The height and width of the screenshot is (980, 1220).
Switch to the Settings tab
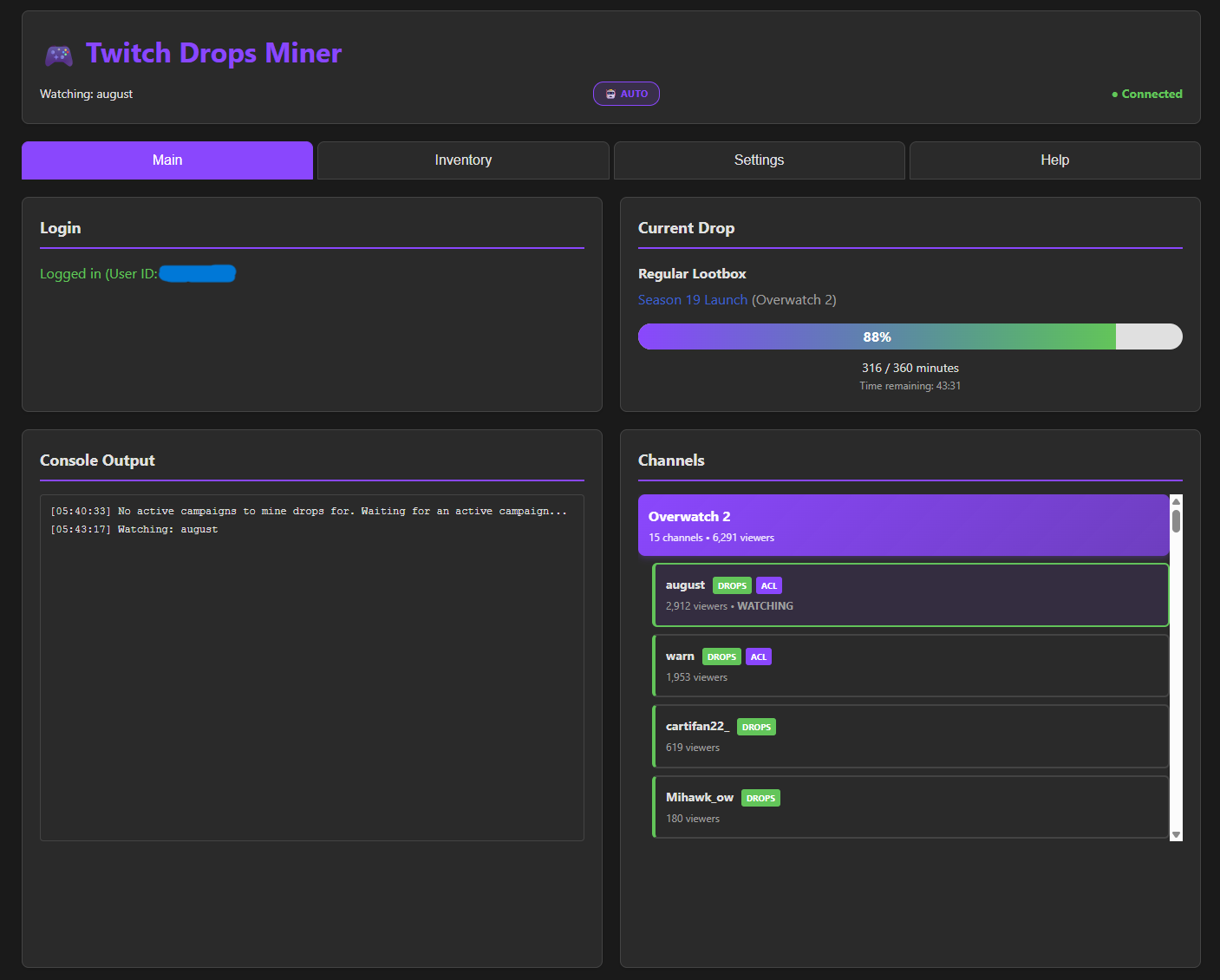click(x=759, y=160)
